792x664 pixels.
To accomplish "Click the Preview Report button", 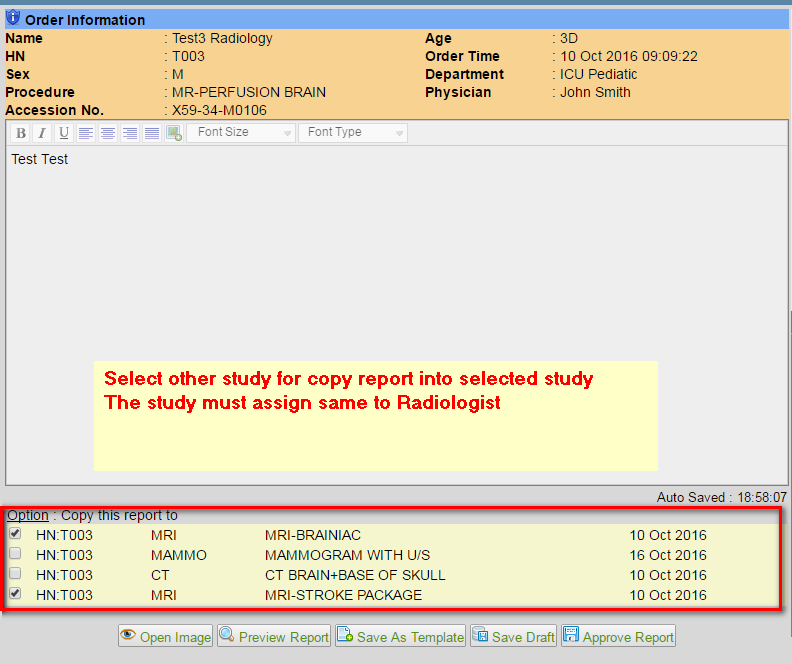I will 274,636.
